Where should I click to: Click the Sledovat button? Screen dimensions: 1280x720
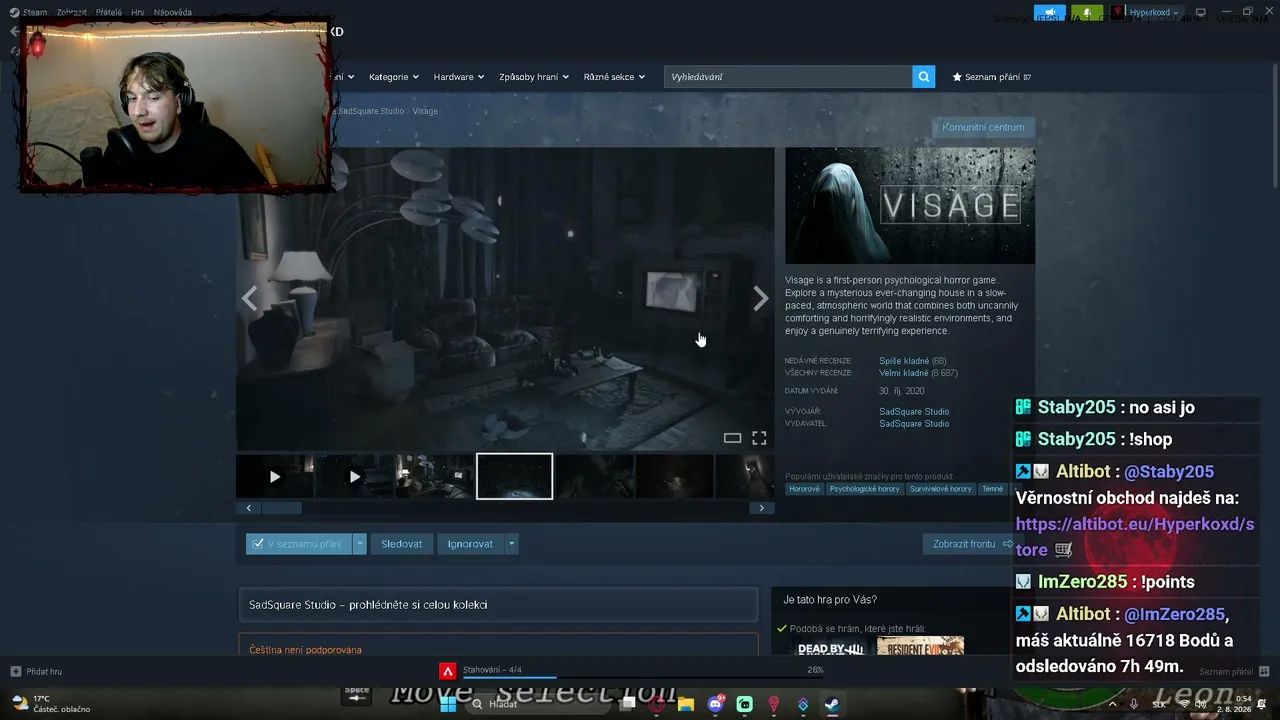click(401, 544)
